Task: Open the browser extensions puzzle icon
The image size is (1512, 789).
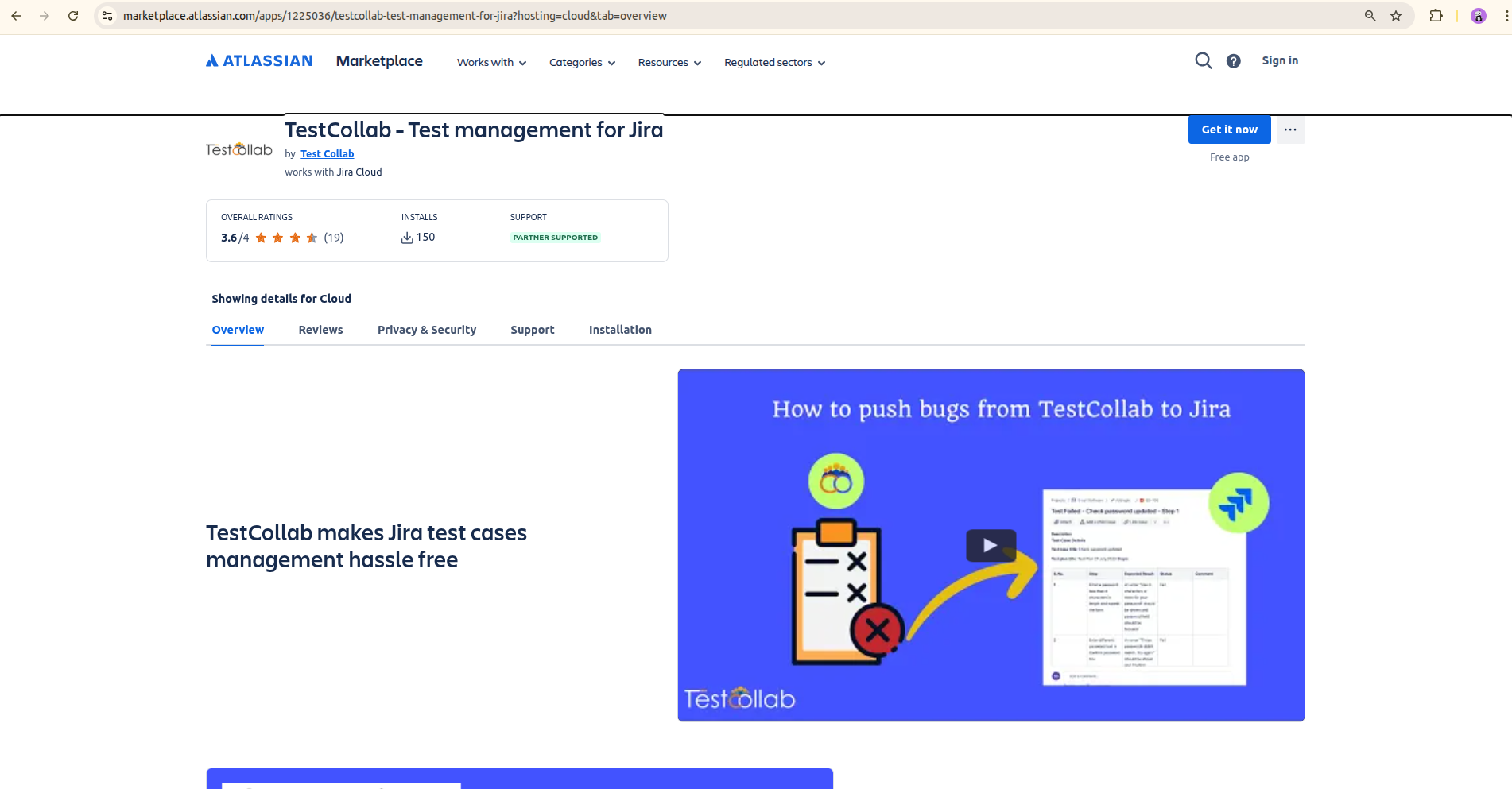Action: click(x=1436, y=16)
